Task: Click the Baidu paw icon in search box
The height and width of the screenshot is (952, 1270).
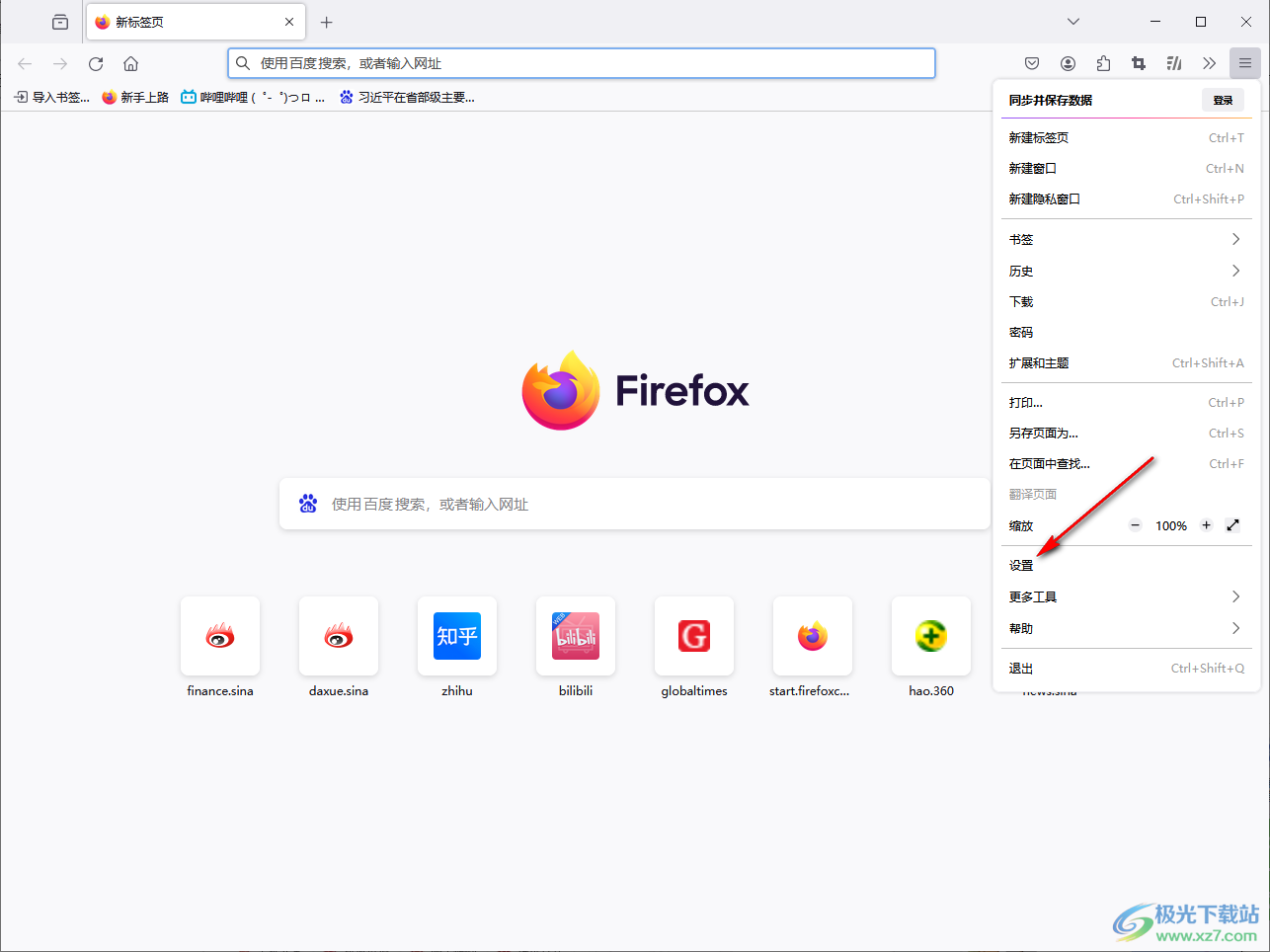Action: coord(308,504)
